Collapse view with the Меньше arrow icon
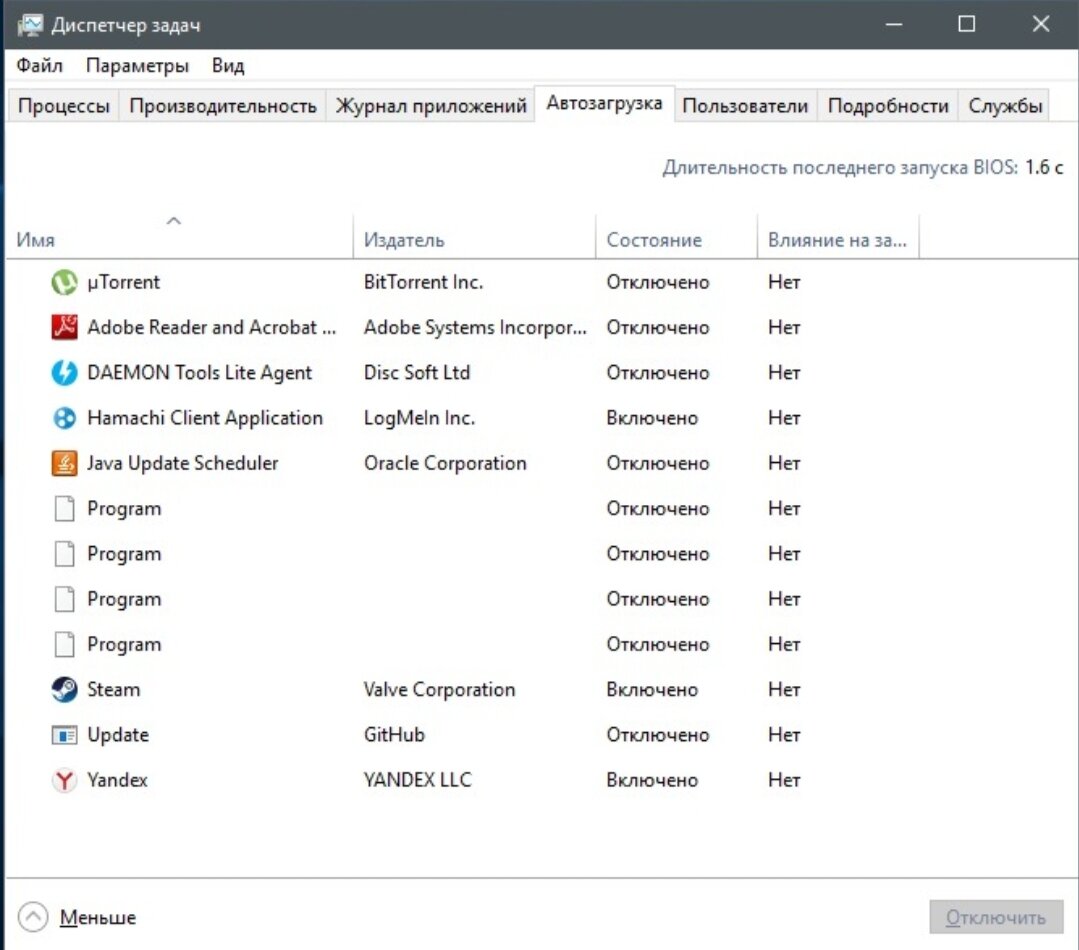Image resolution: width=1079 pixels, height=950 pixels. click(x=33, y=917)
